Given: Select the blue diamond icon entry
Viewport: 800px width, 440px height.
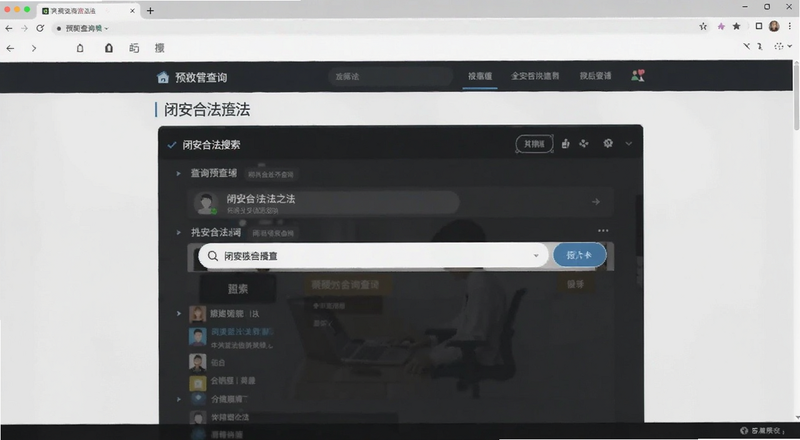Looking at the screenshot, I should 219,399.
